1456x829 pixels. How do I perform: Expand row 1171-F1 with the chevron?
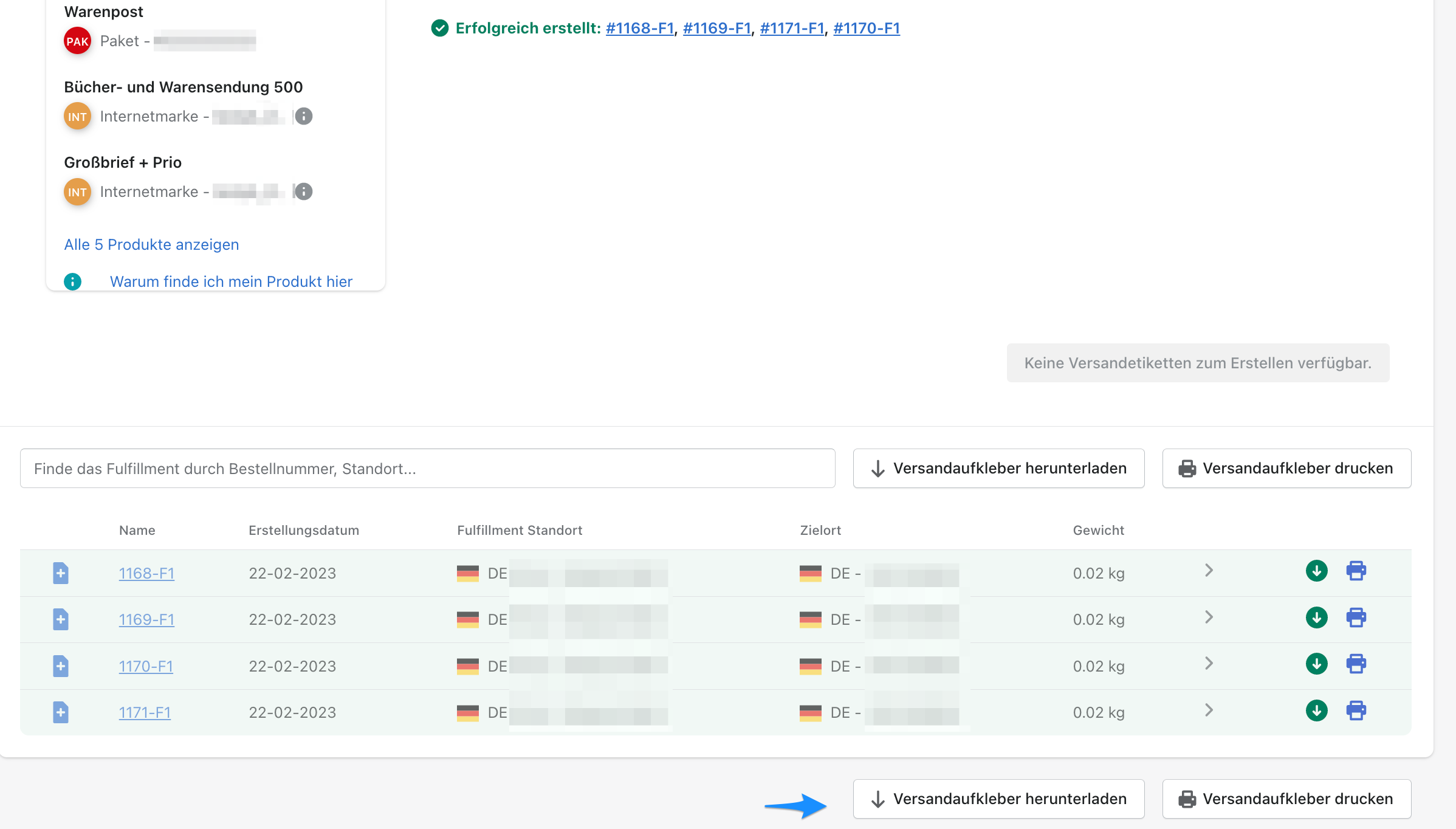tap(1209, 710)
